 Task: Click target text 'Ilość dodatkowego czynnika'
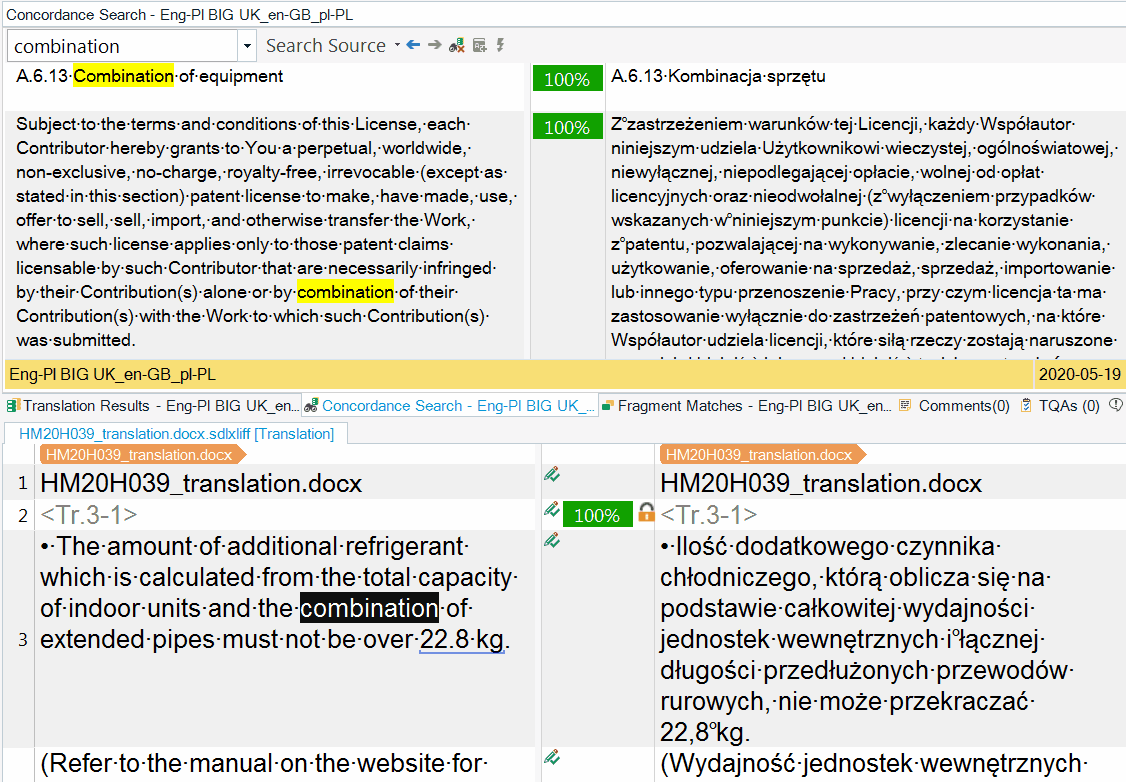(835, 546)
